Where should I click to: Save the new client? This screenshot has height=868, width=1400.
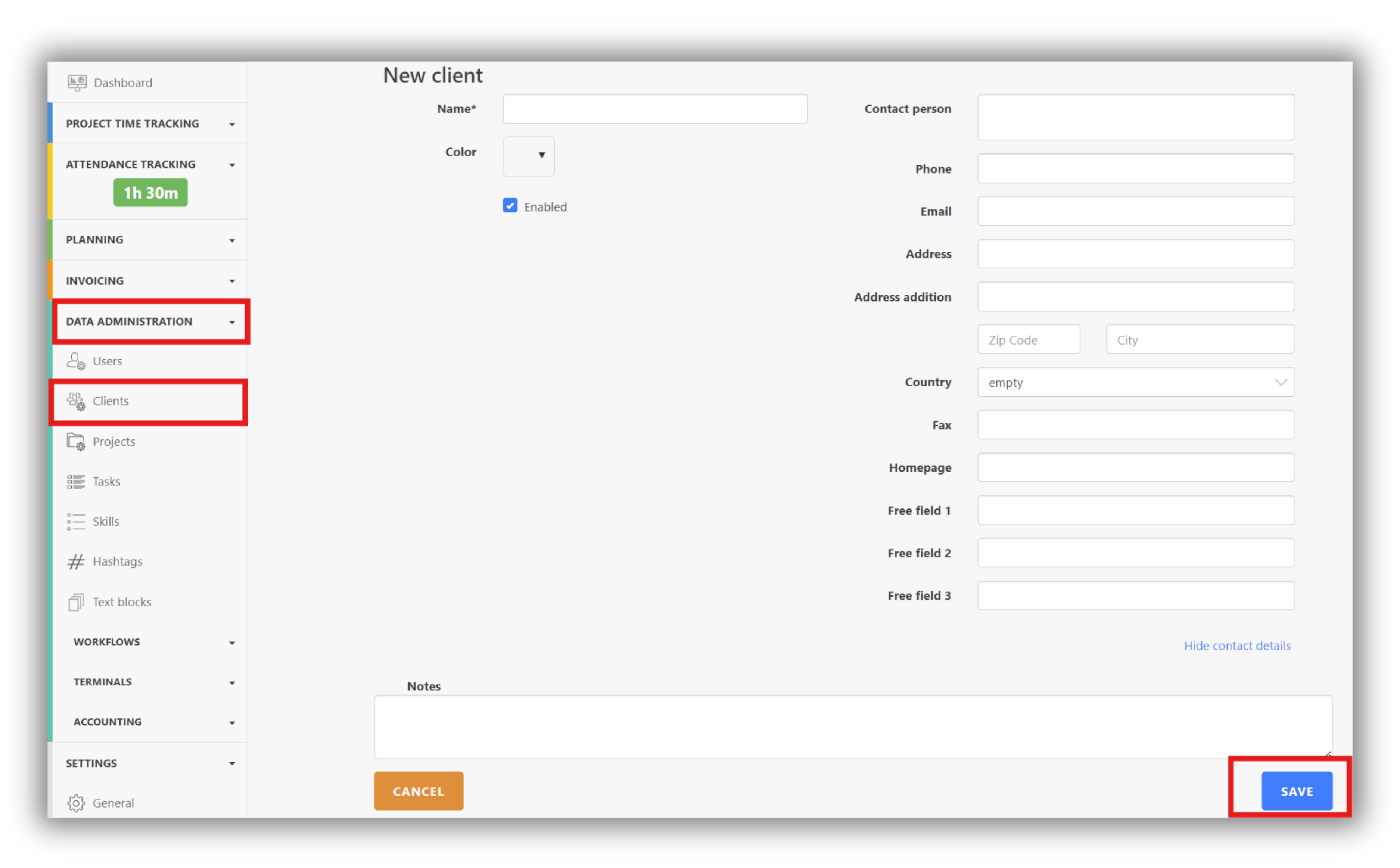tap(1296, 790)
